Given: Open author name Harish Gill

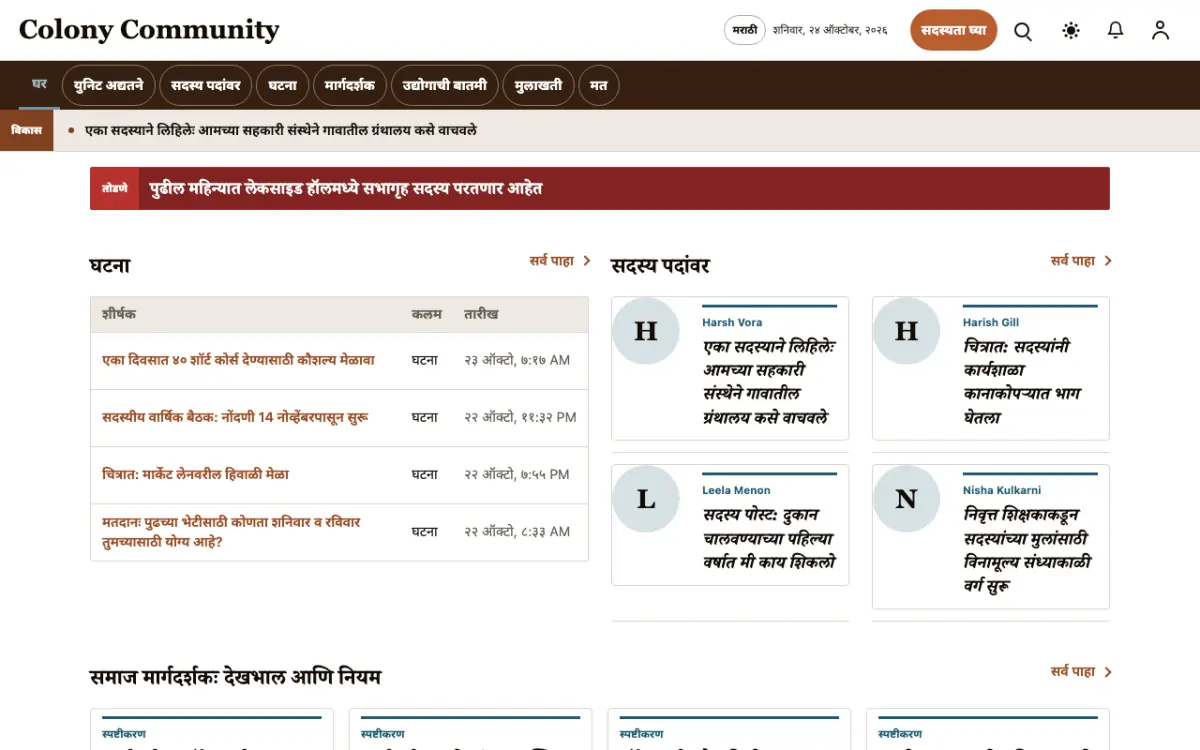Looking at the screenshot, I should (992, 323).
